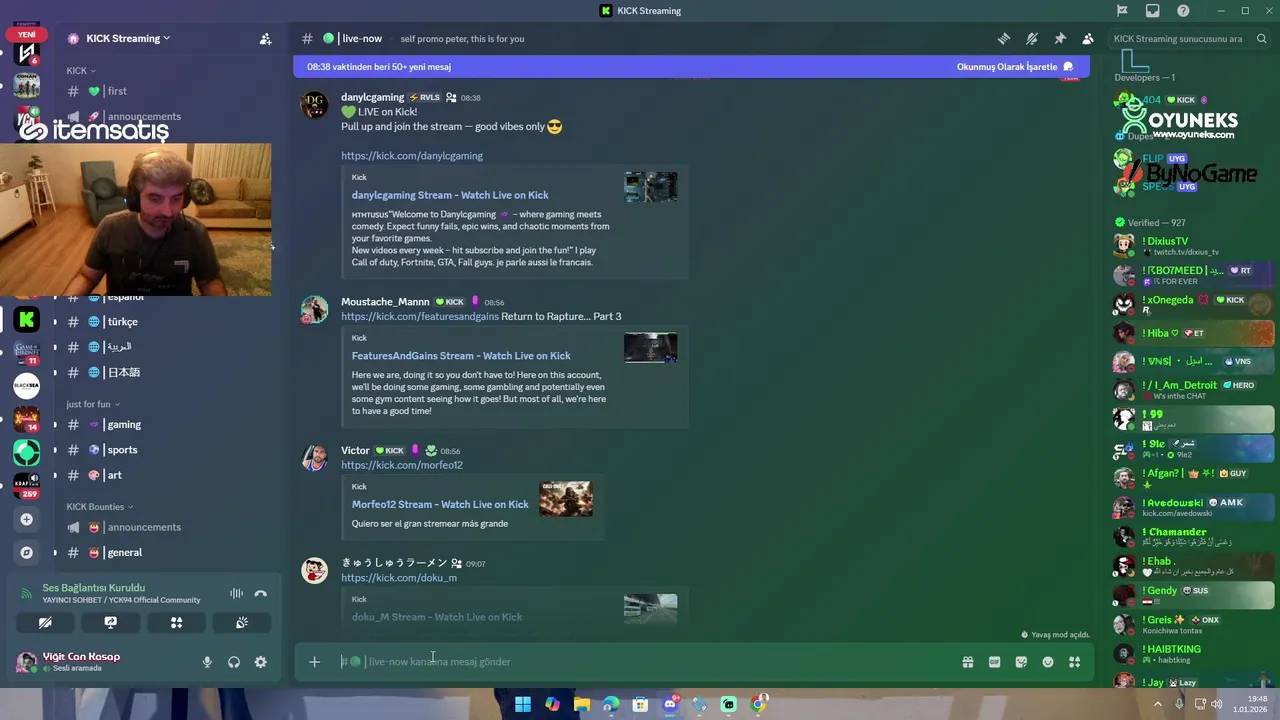
Task: Open kick.com/featuresandgains link
Action: 420,317
